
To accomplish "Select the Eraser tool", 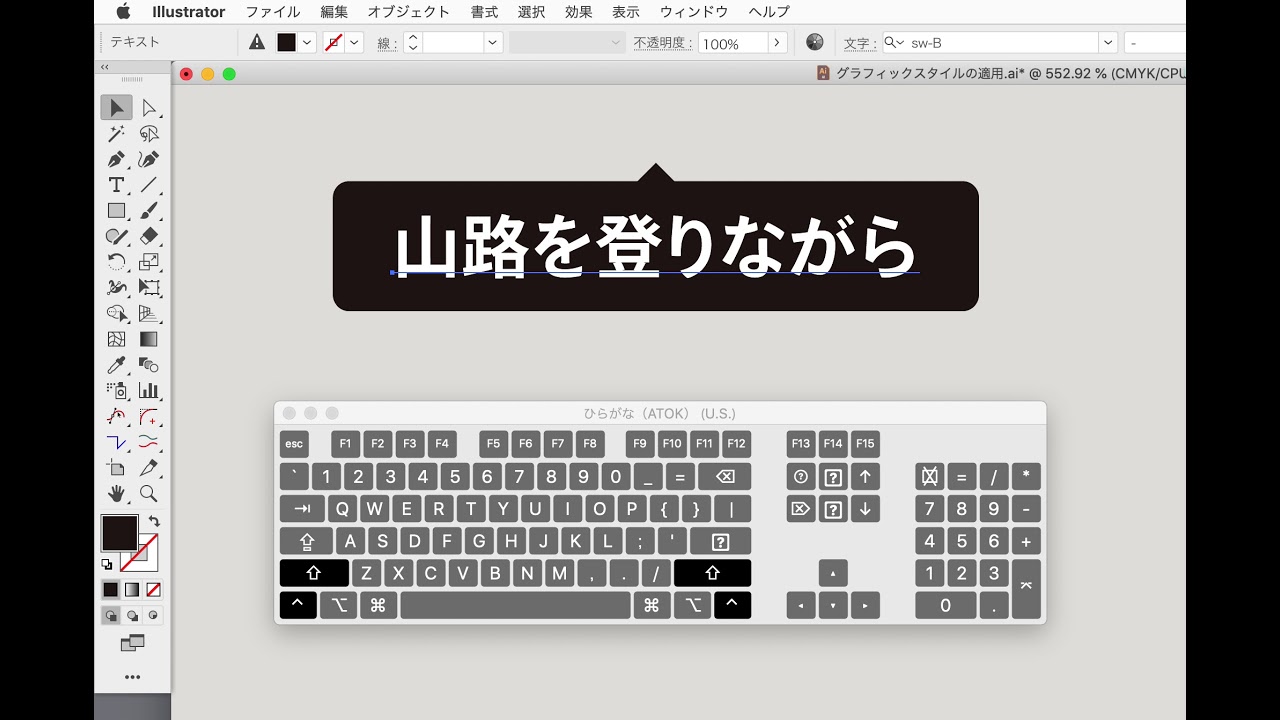I will click(149, 237).
